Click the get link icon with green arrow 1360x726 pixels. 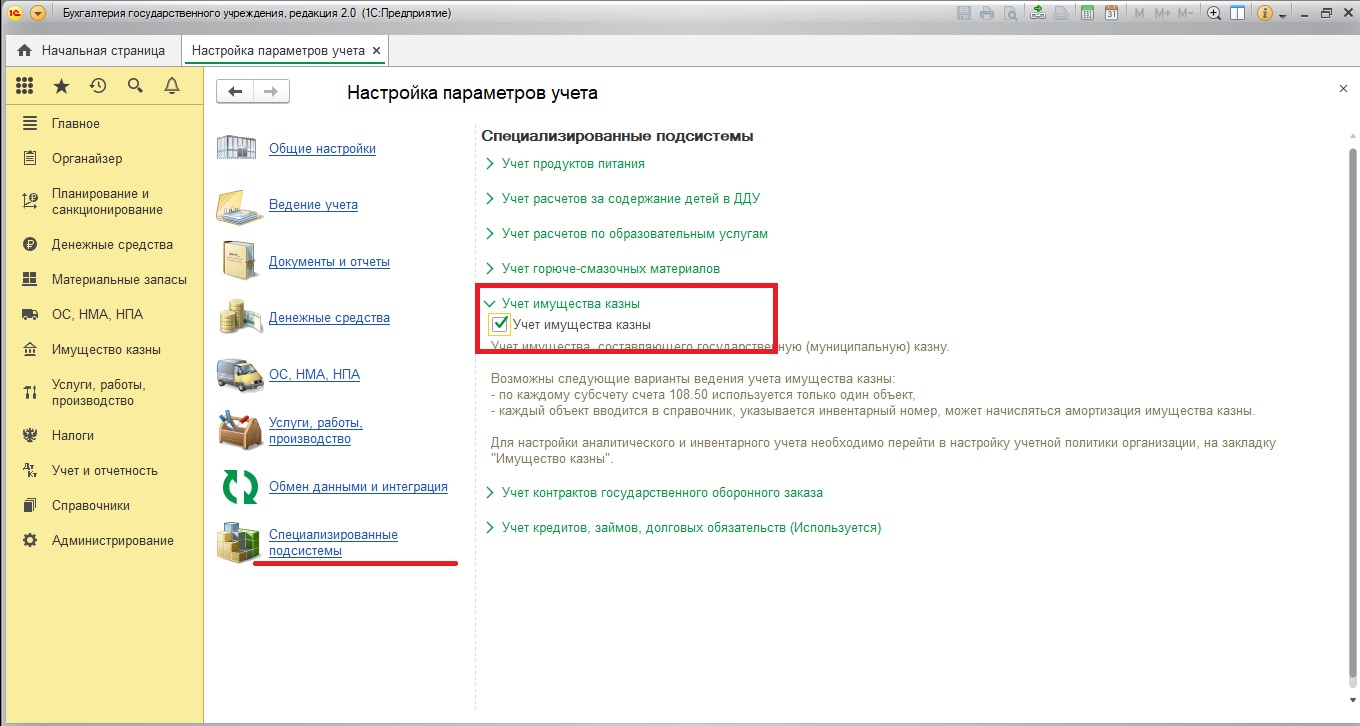[x=1038, y=14]
